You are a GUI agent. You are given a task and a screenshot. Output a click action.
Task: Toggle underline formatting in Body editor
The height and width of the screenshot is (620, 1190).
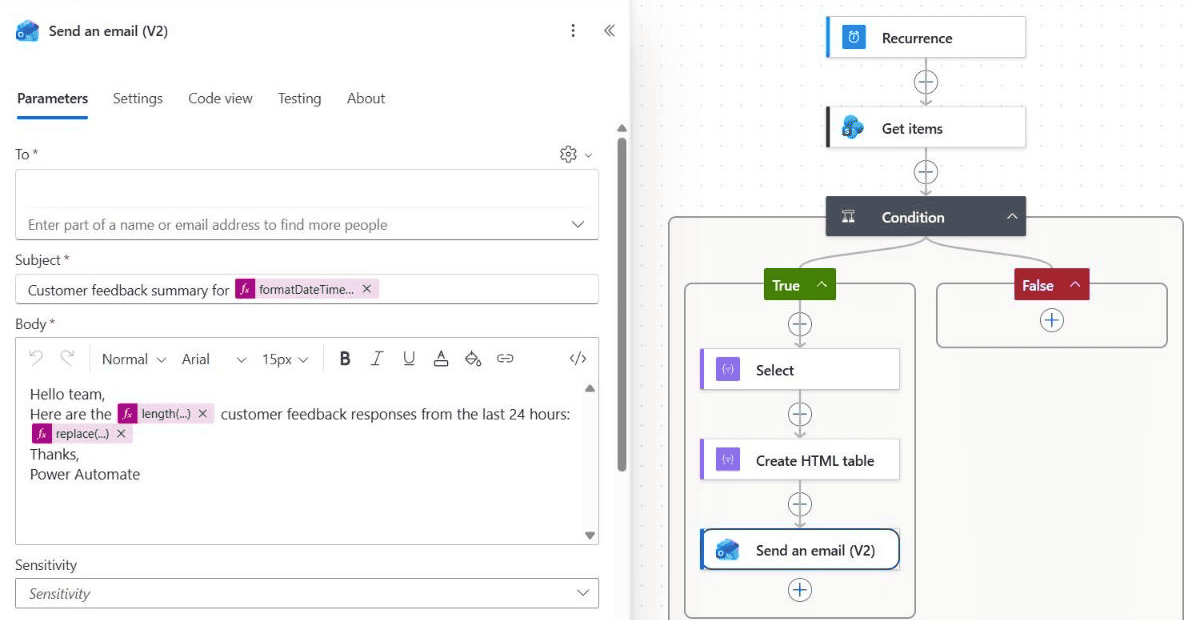tap(409, 359)
